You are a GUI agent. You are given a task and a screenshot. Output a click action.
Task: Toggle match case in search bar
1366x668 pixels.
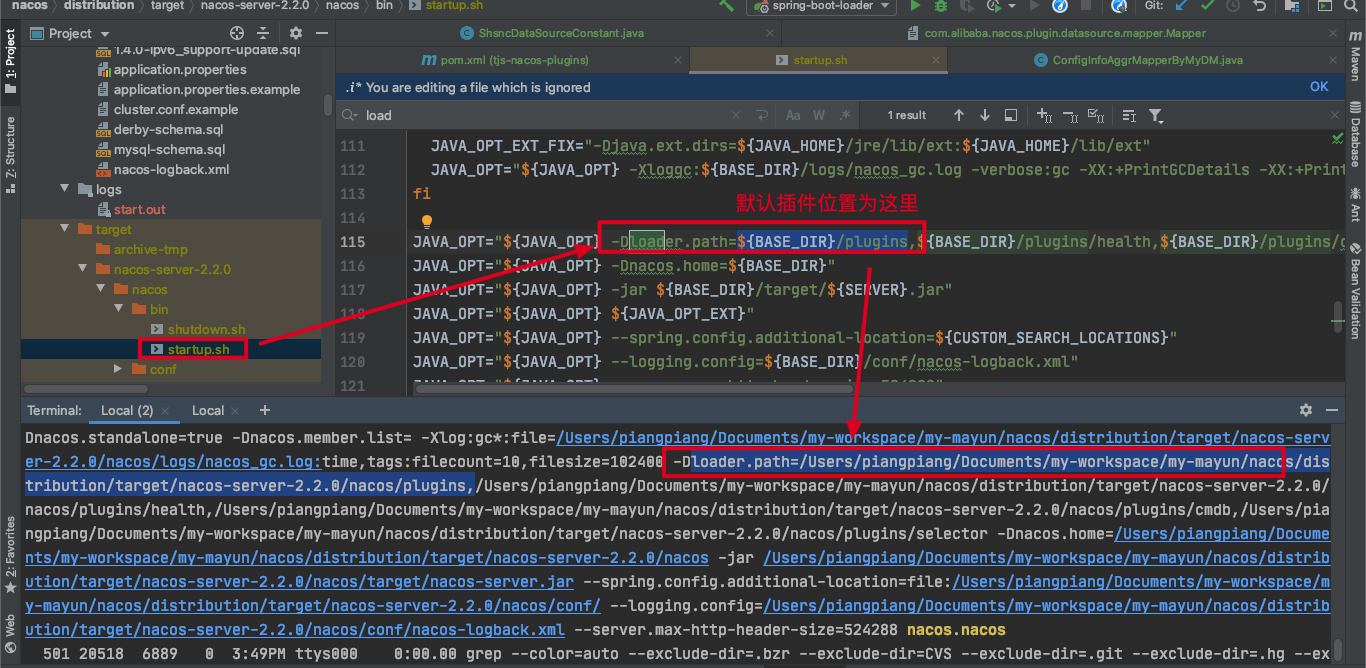pyautogui.click(x=793, y=115)
